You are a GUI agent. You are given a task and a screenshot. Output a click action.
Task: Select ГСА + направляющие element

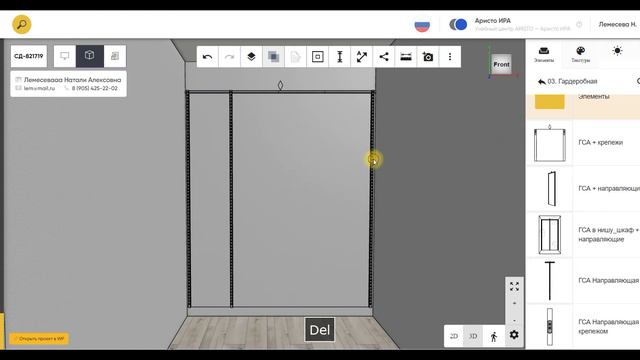[583, 189]
